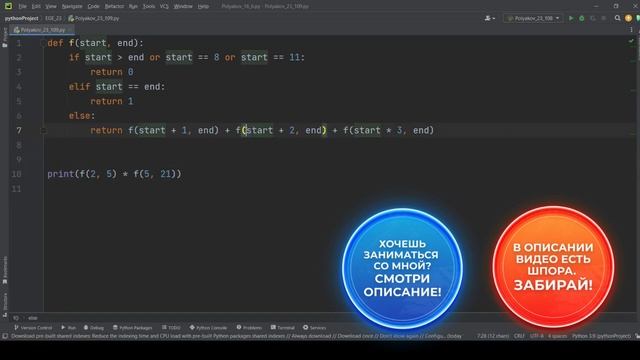Open the Polyakov_23_109 run configuration dropdown
The width and height of the screenshot is (640, 360).
[x=533, y=18]
